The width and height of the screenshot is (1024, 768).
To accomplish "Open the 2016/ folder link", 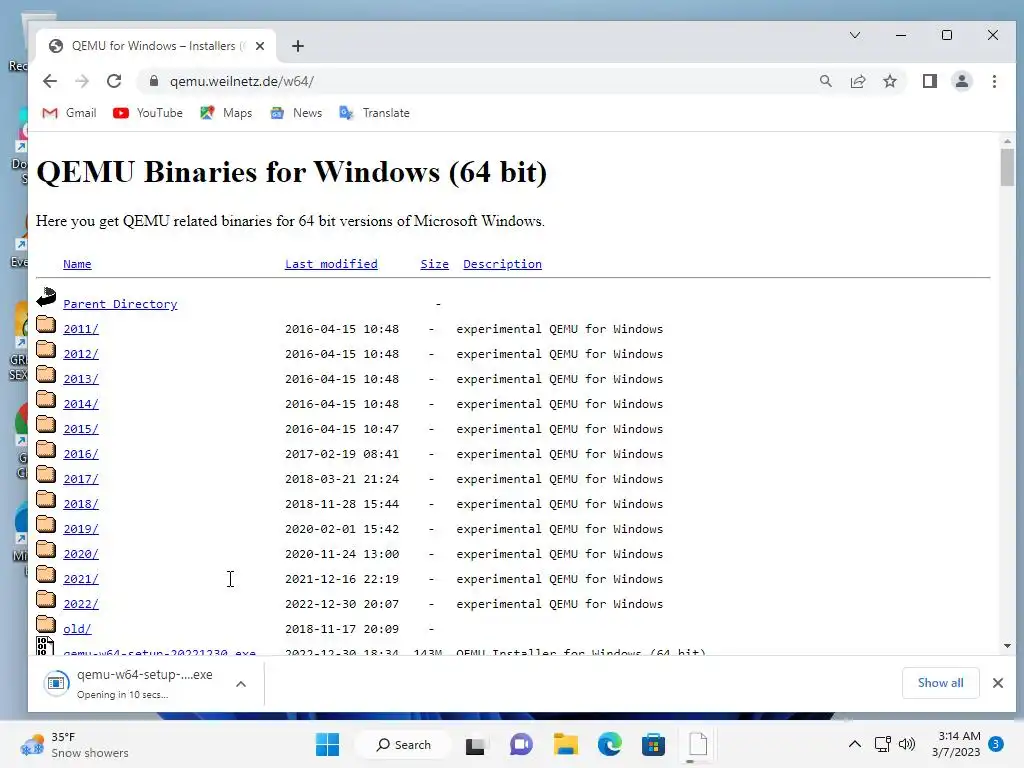I will click(81, 454).
